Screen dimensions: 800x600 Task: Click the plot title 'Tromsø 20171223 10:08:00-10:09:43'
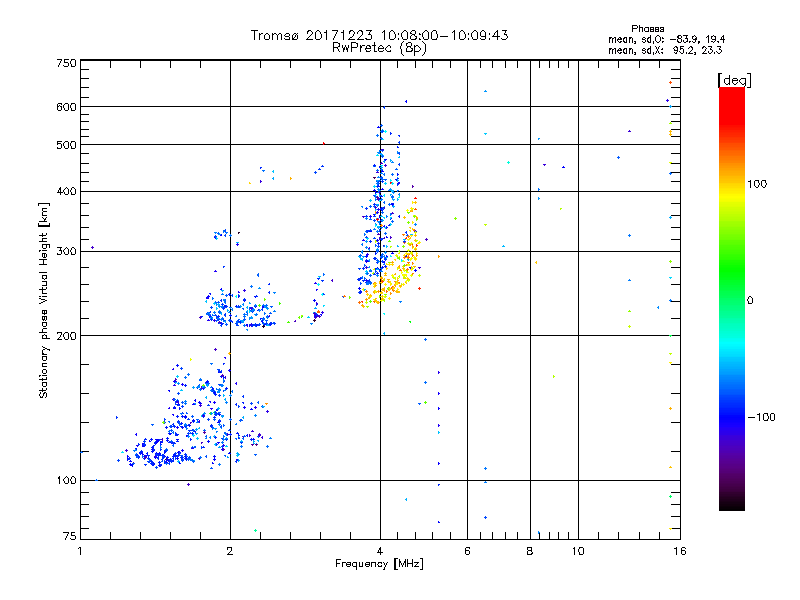click(x=379, y=35)
